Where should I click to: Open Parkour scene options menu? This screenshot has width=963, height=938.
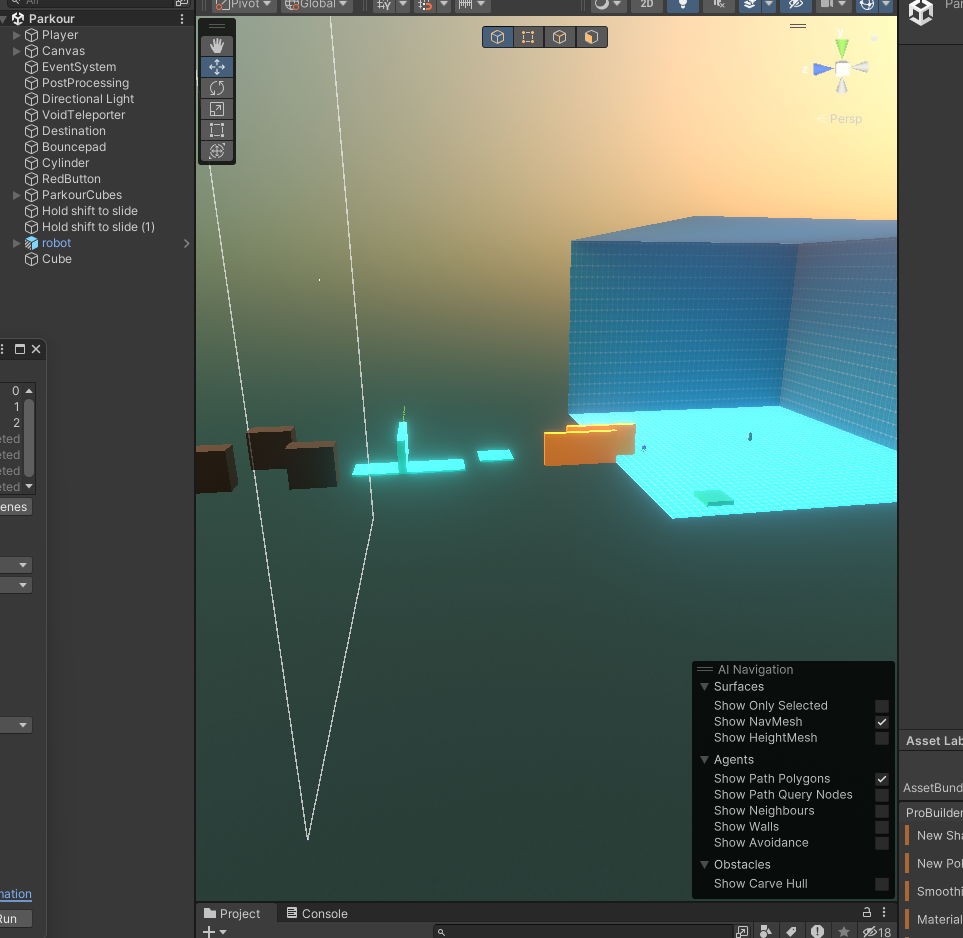pyautogui.click(x=182, y=19)
